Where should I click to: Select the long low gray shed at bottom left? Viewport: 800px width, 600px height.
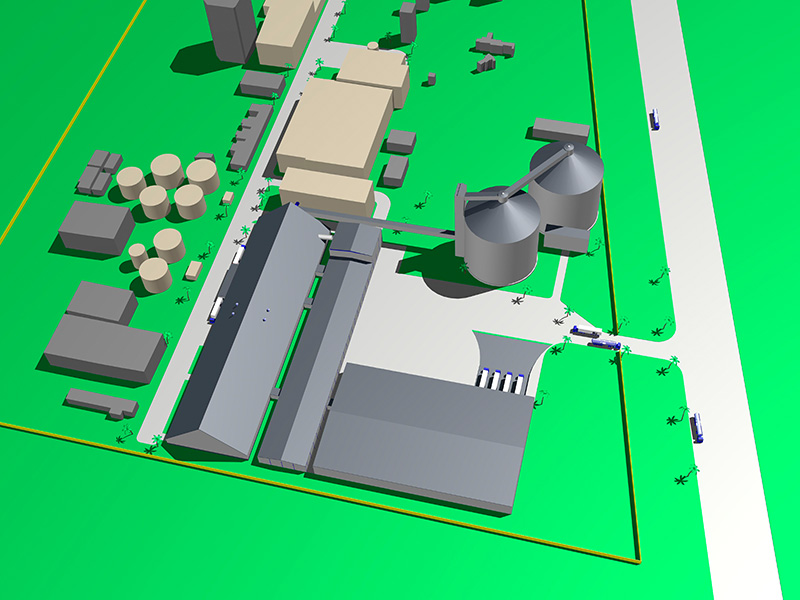(x=101, y=402)
